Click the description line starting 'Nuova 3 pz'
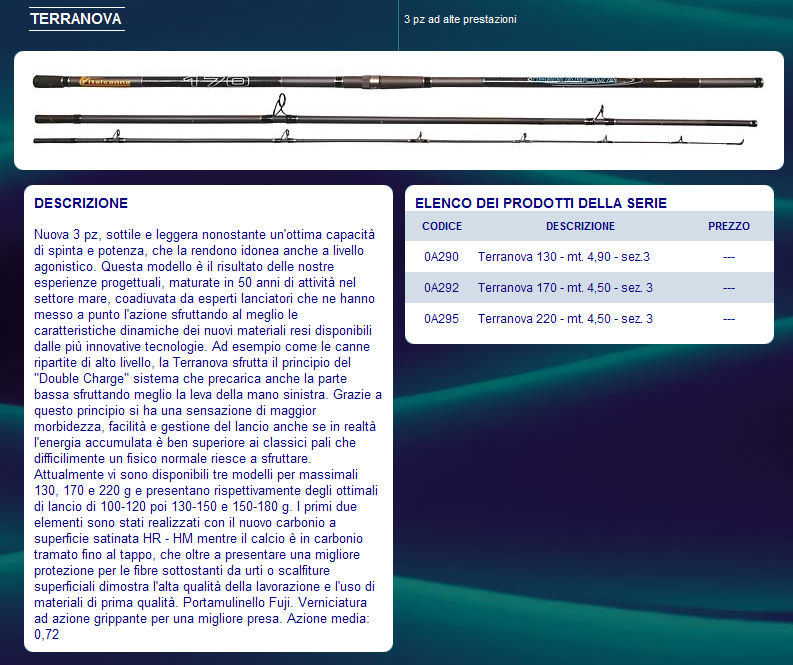 tap(204, 235)
